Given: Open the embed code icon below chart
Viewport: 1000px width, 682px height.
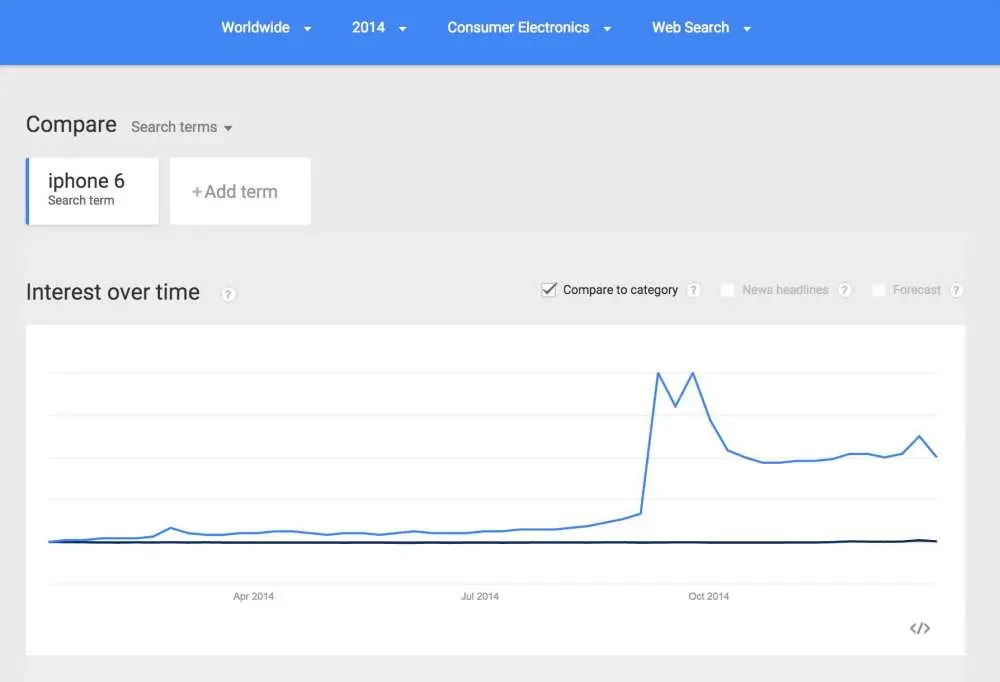Looking at the screenshot, I should pos(920,628).
